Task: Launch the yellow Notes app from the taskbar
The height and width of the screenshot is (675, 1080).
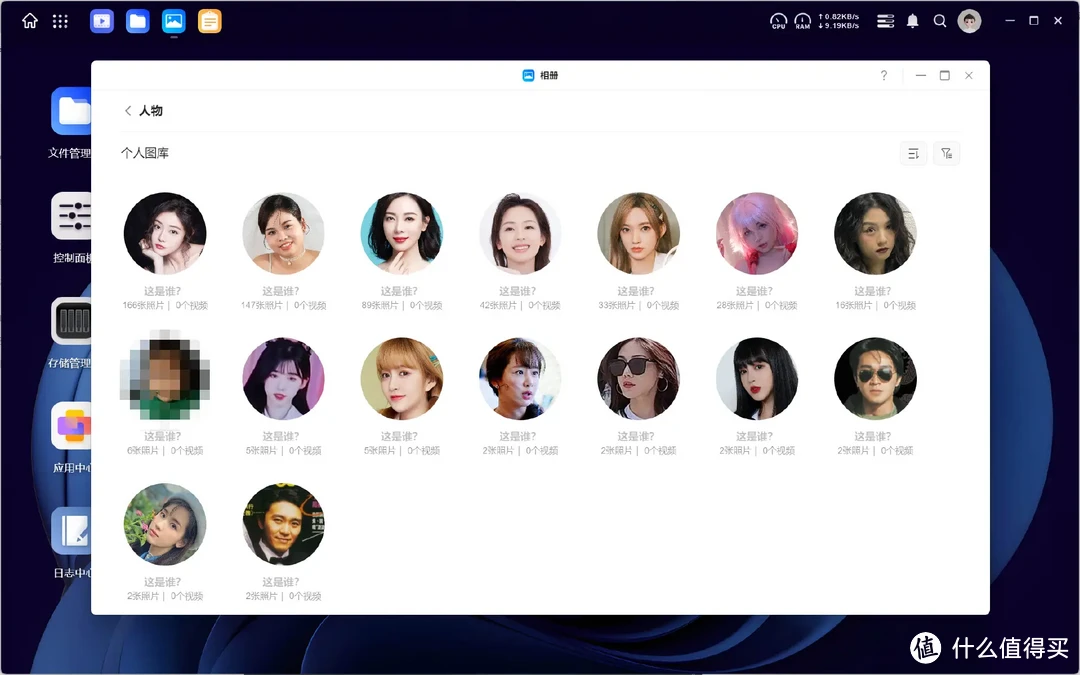Action: tap(209, 20)
